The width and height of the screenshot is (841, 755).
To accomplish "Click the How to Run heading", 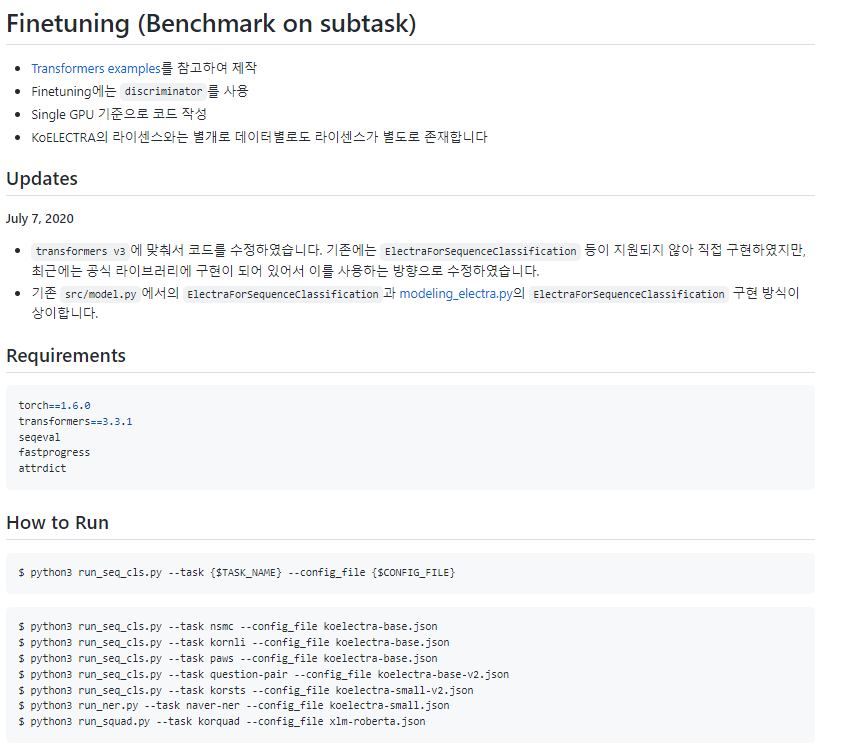I will click(x=57, y=522).
